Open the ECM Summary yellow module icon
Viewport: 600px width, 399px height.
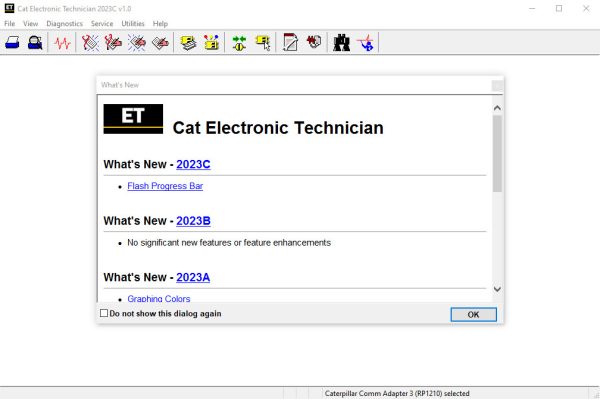tap(188, 42)
